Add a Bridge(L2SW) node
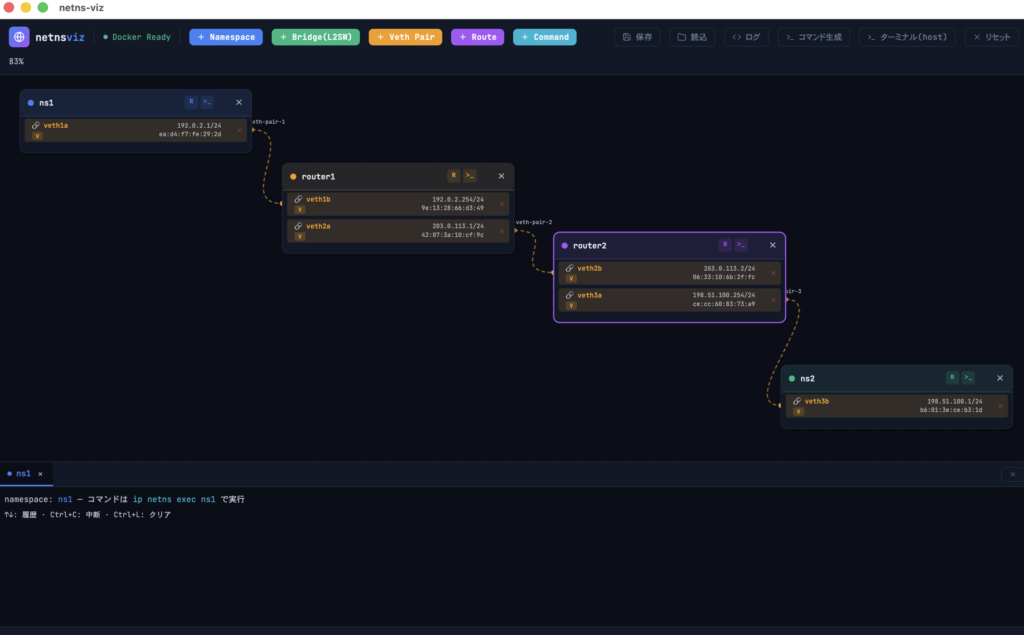The image size is (1024, 635). [315, 37]
